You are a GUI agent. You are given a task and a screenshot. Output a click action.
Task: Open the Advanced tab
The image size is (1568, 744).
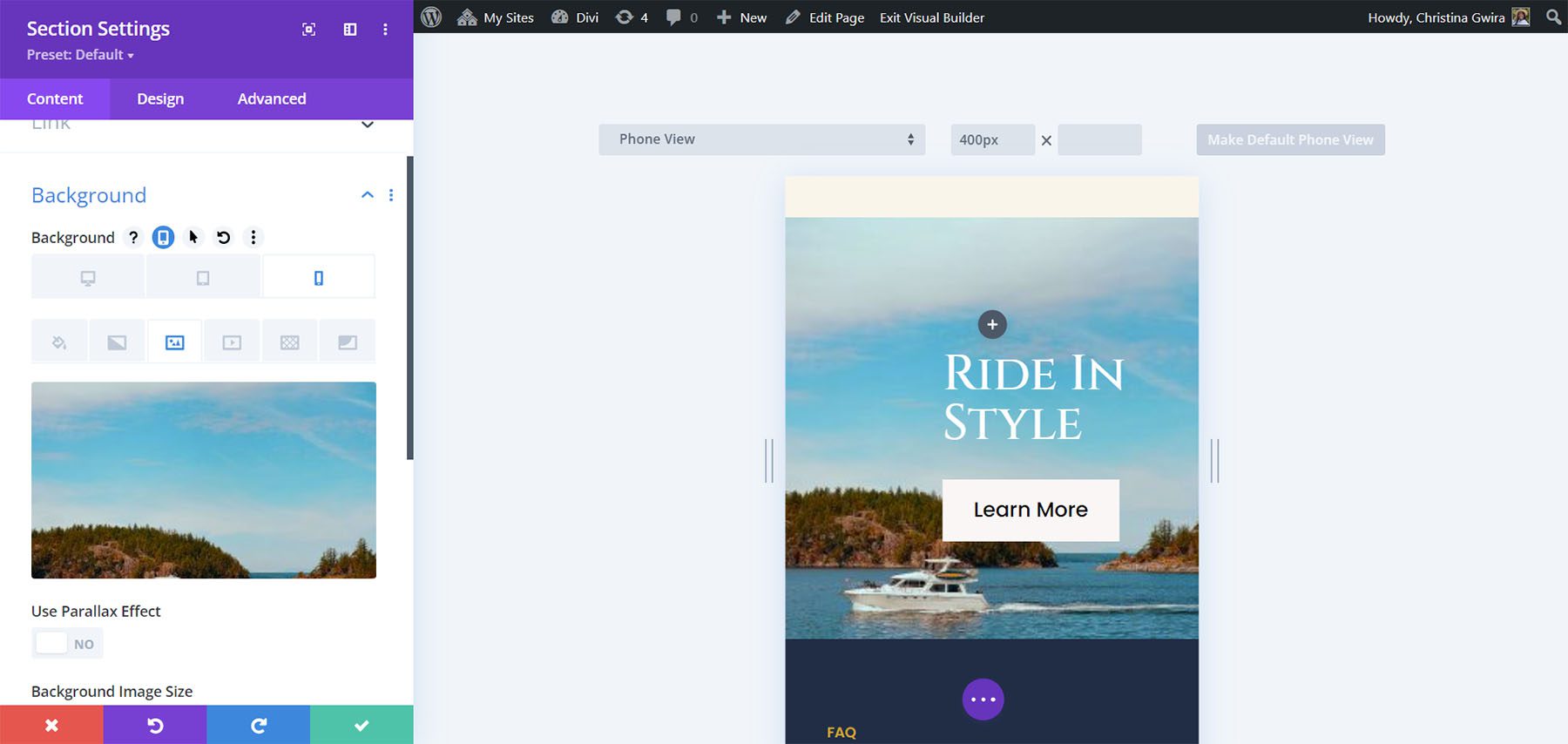tap(271, 99)
